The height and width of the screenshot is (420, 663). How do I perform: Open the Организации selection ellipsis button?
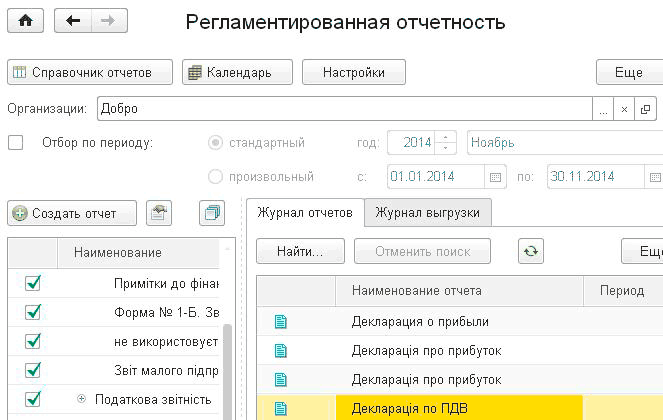(x=603, y=108)
